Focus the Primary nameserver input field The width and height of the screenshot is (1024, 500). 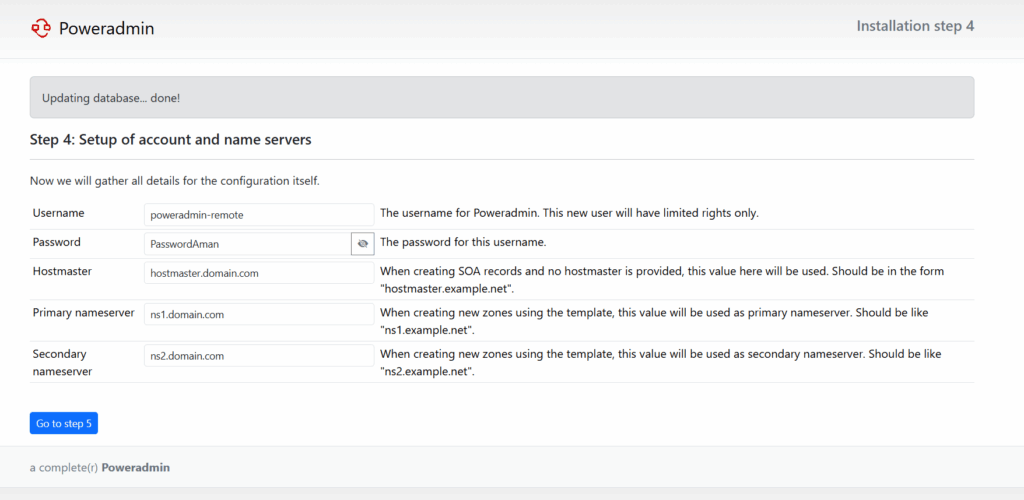pos(259,314)
